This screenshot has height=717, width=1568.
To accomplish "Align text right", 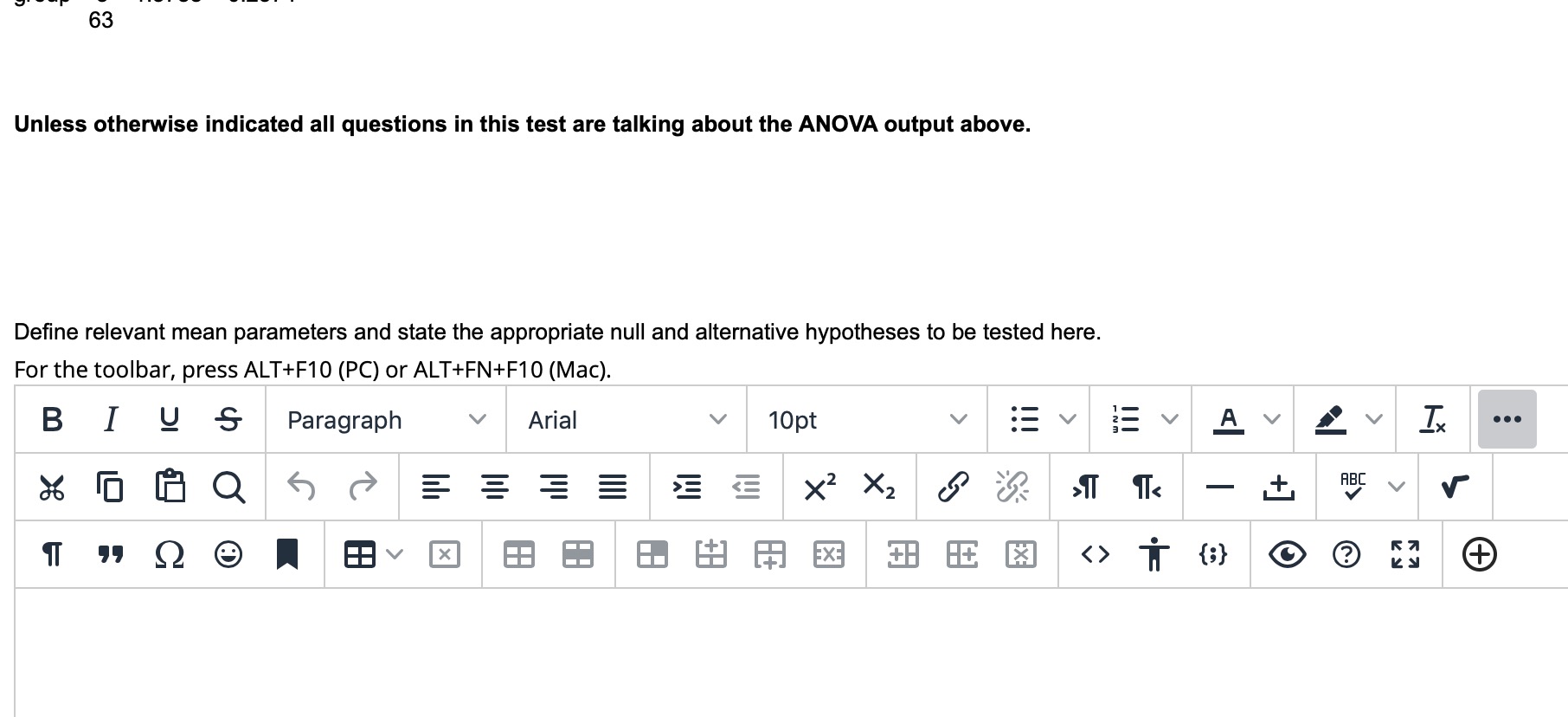I will pos(554,488).
